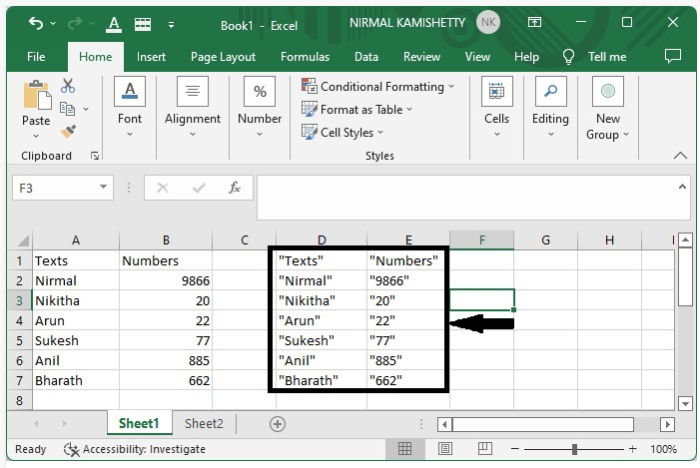Select row 5 header

click(20, 341)
